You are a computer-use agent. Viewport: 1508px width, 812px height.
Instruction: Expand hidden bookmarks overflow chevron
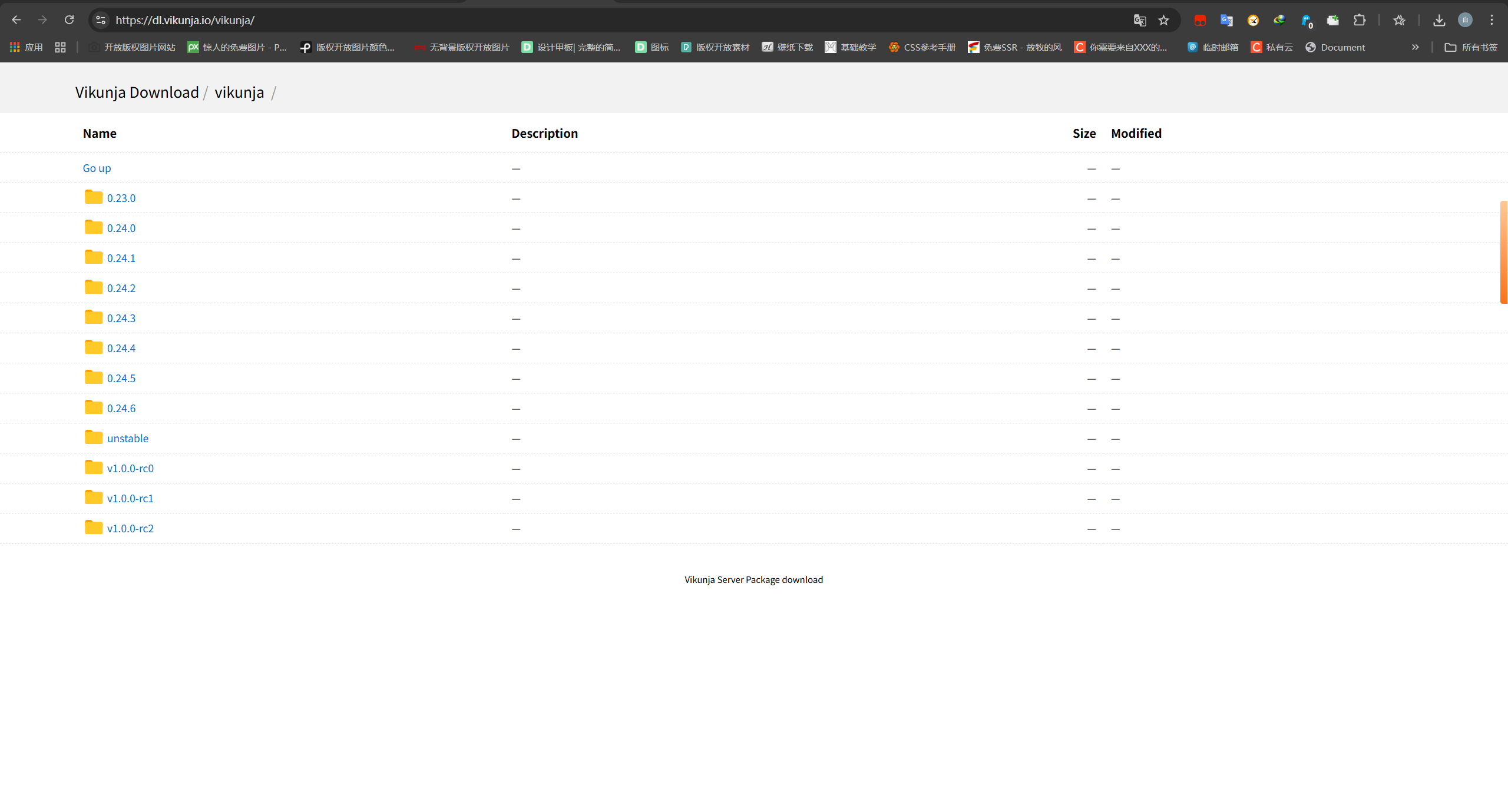1416,47
